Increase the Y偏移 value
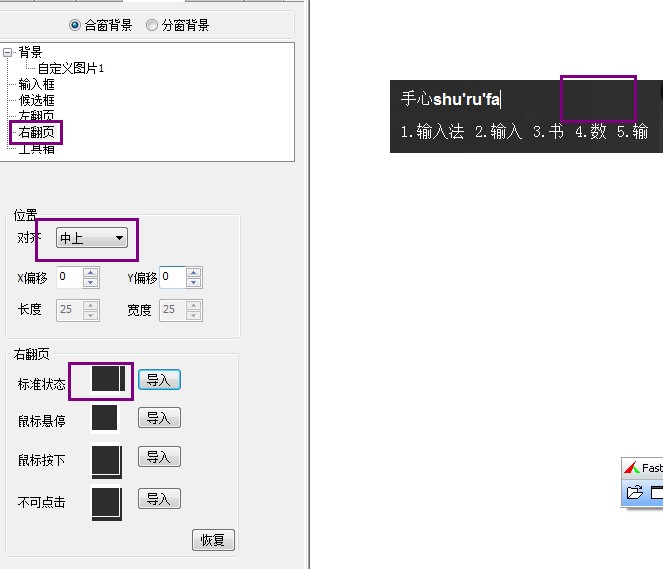 click(194, 272)
